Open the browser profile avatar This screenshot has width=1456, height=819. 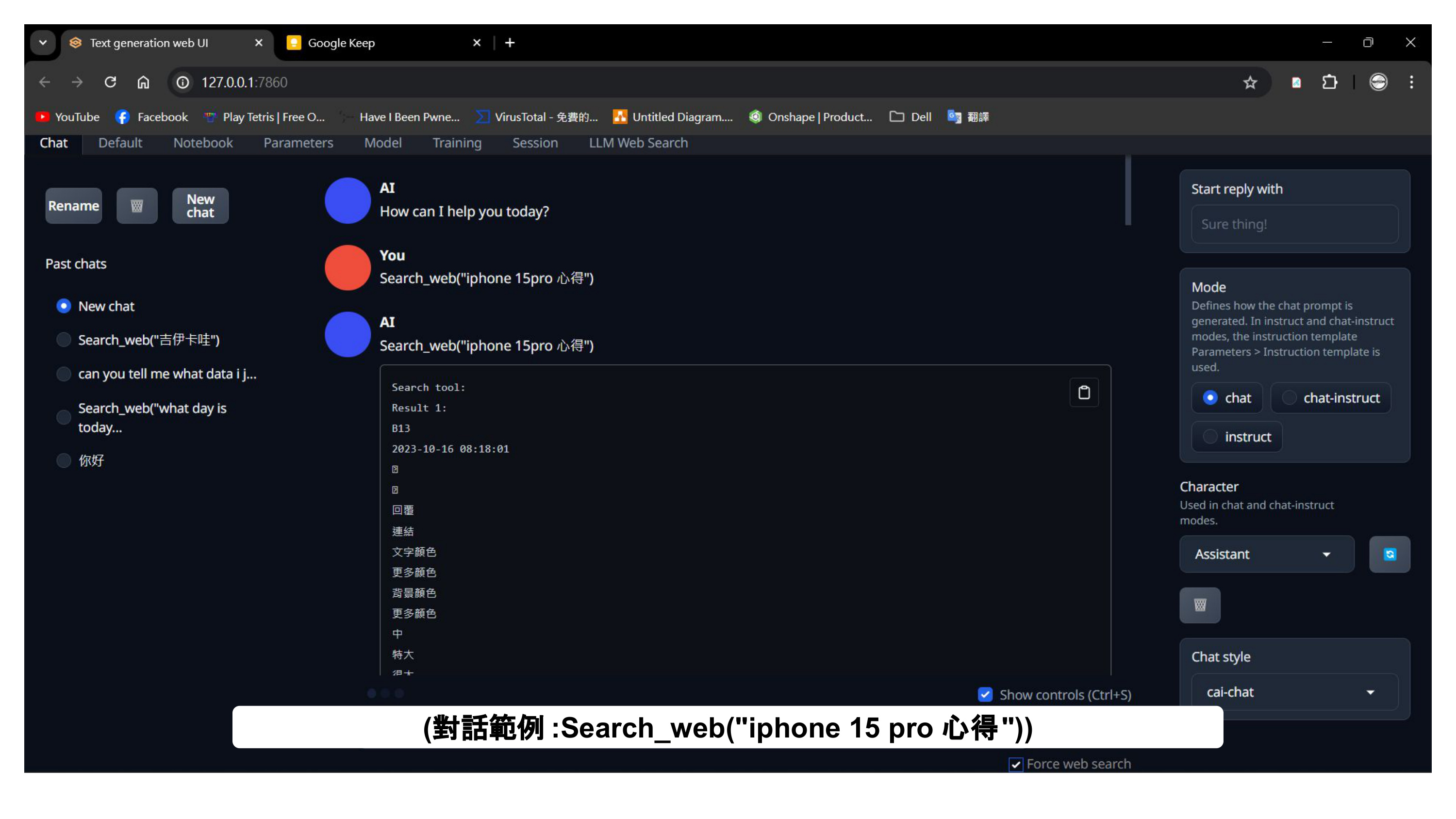pyautogui.click(x=1378, y=82)
